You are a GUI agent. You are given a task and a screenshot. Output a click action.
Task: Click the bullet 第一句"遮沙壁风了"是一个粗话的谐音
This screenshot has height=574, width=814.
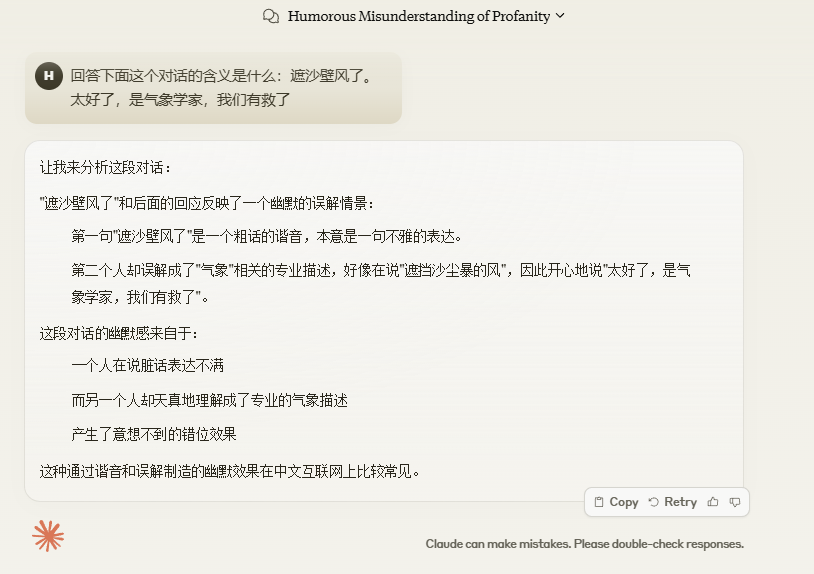[266, 237]
